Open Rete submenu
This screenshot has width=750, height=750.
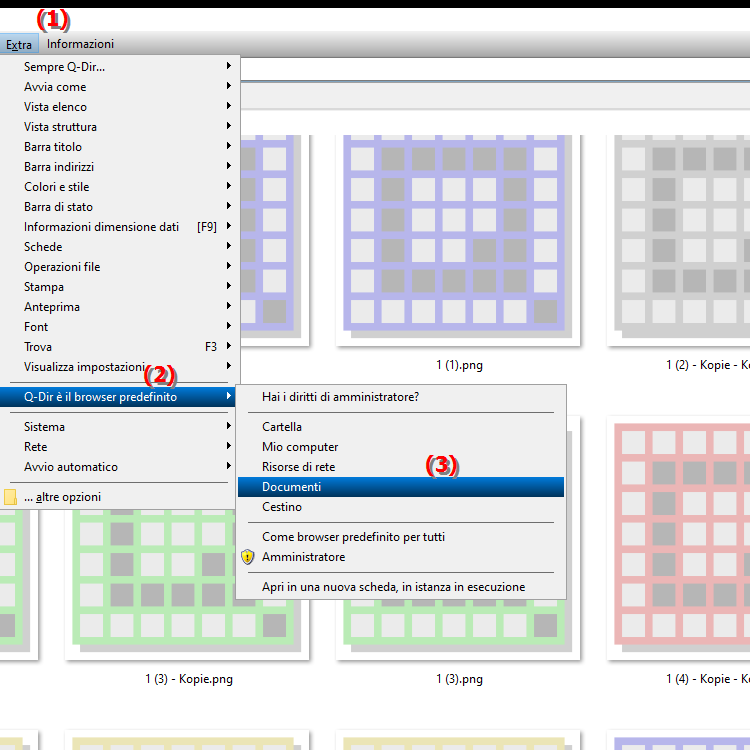(x=119, y=447)
